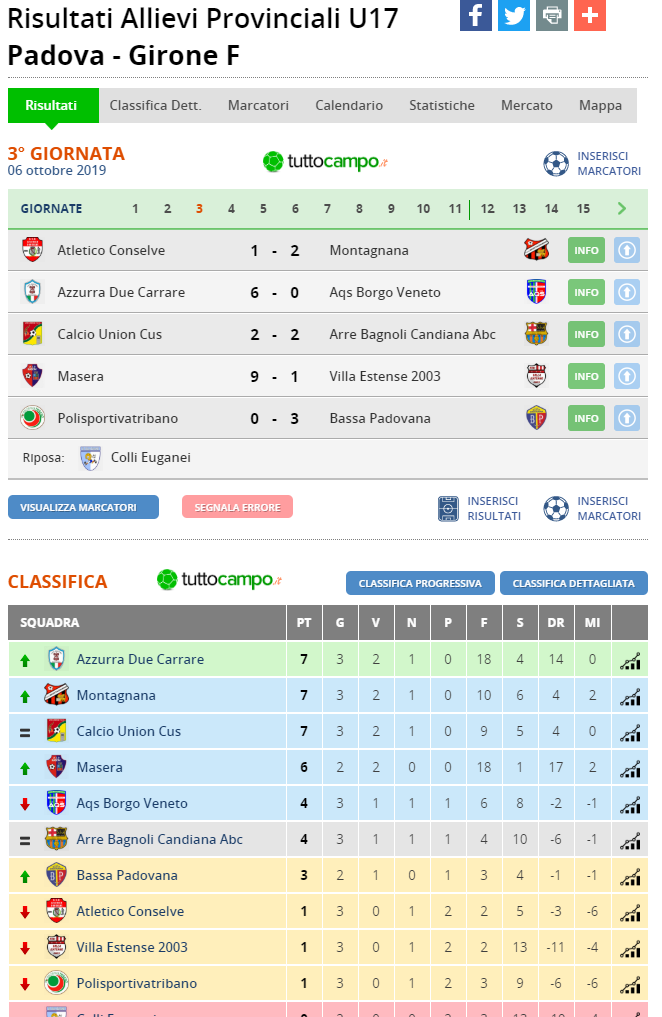Share the results on Twitter
The width and height of the screenshot is (662, 1017).
point(514,15)
